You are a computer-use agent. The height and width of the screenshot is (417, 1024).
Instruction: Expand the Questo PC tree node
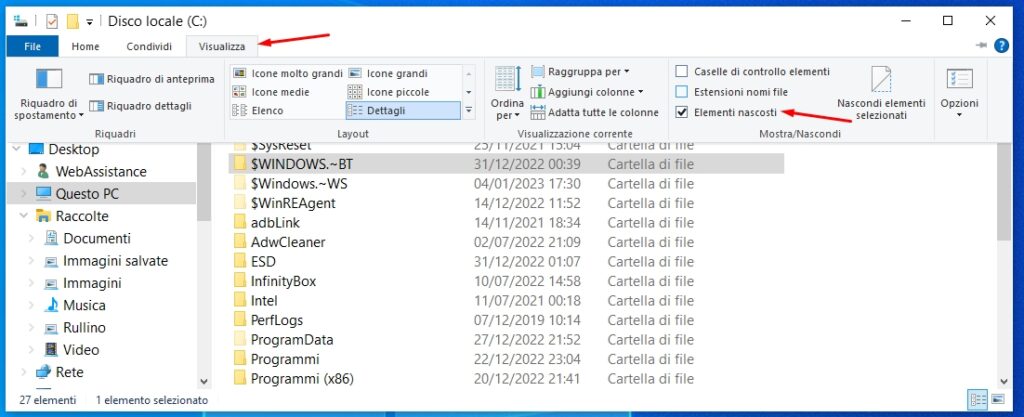coord(24,194)
